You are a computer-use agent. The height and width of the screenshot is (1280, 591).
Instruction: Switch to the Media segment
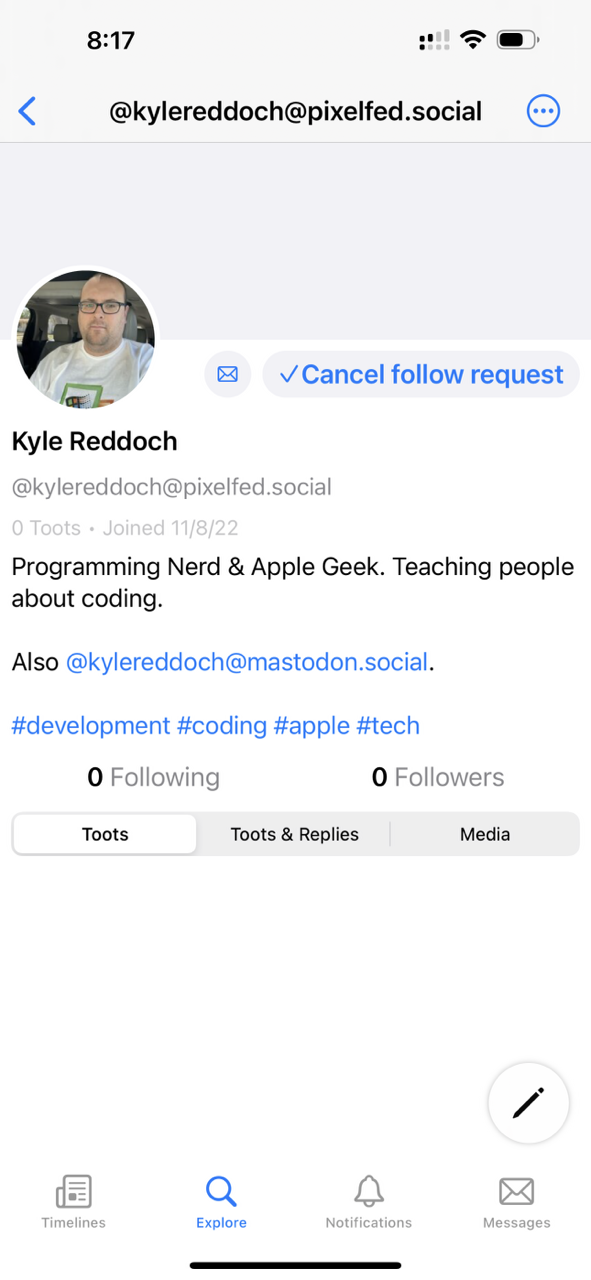[x=485, y=834]
